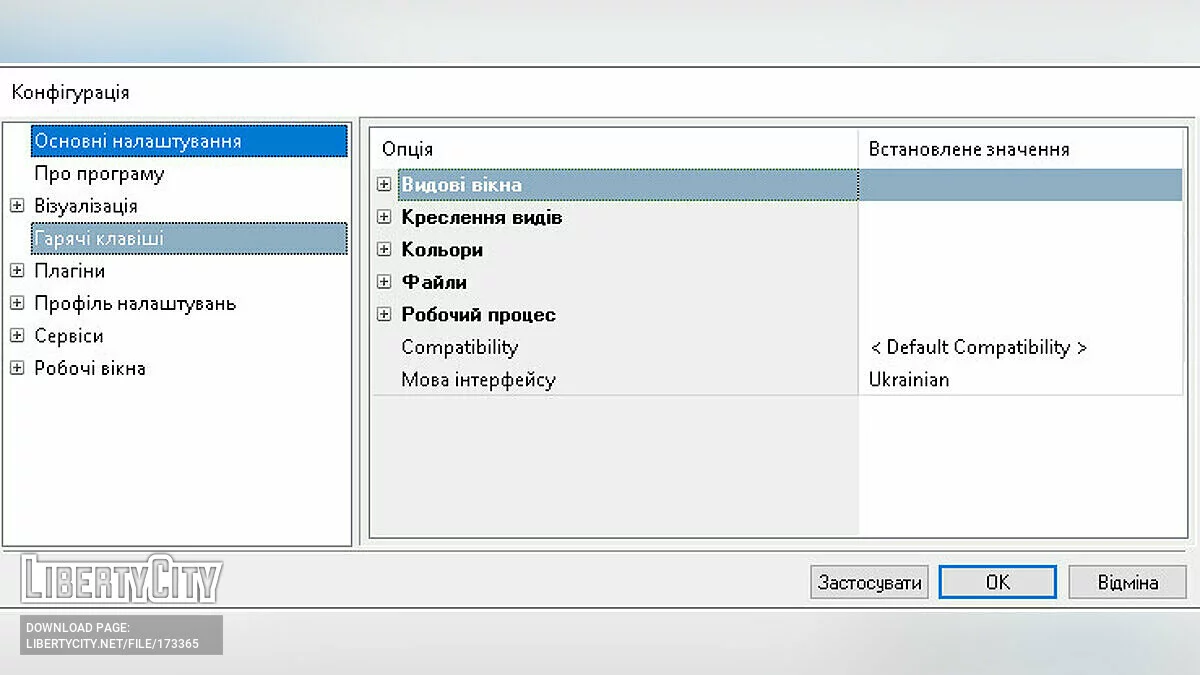The width and height of the screenshot is (1200, 675).
Task: Click the Застосувати button
Action: [x=868, y=581]
